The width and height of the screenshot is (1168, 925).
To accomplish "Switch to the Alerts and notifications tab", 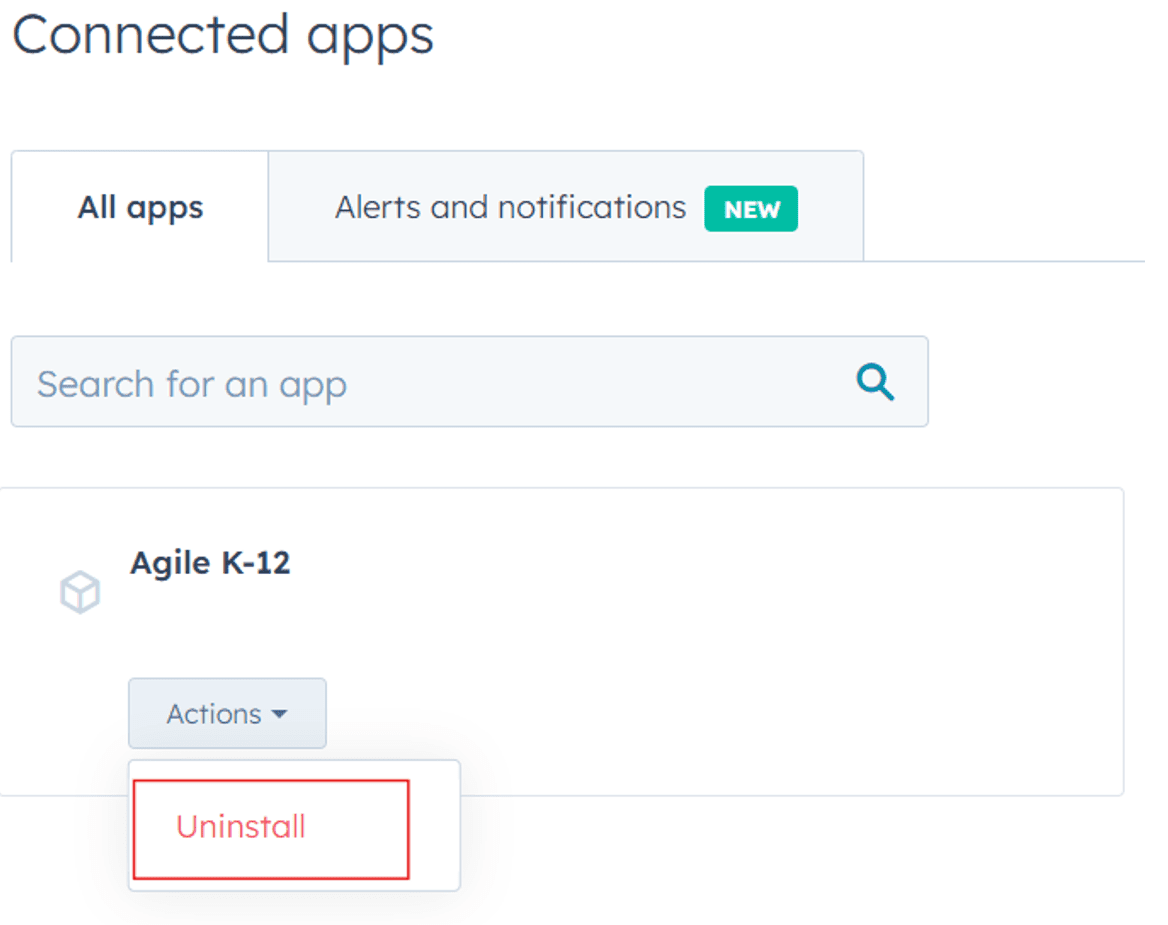I will (510, 207).
